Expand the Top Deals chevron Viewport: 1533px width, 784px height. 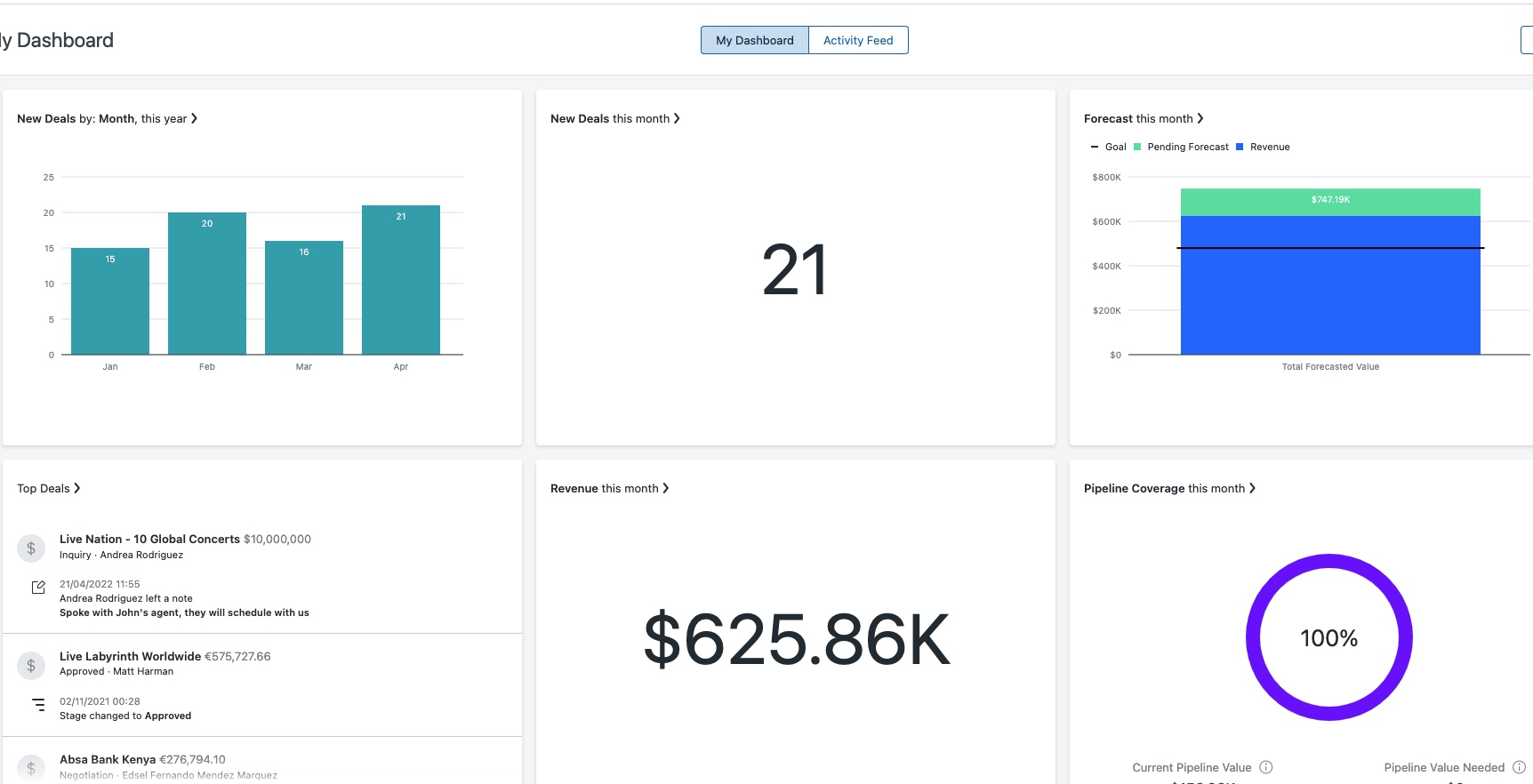tap(77, 488)
